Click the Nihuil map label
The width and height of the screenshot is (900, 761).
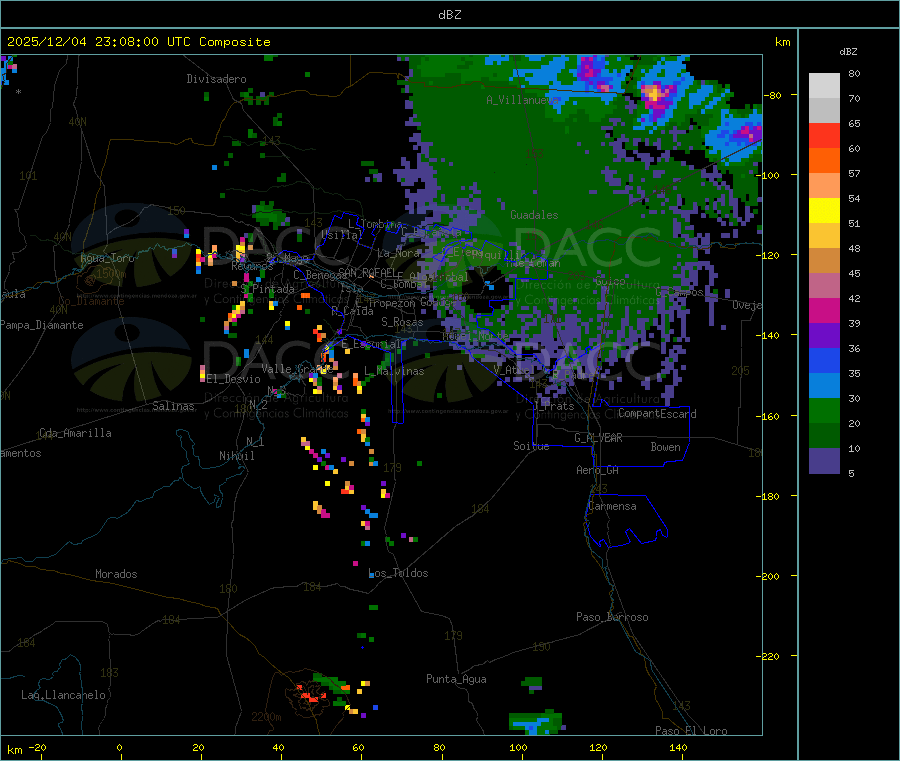237,456
